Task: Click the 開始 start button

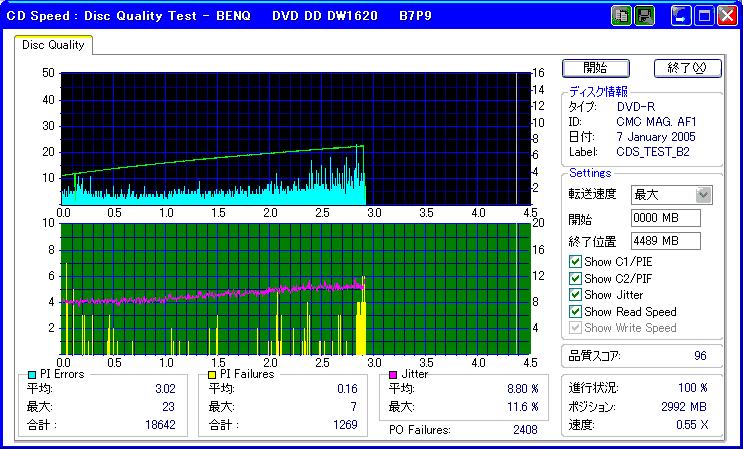Action: [596, 68]
